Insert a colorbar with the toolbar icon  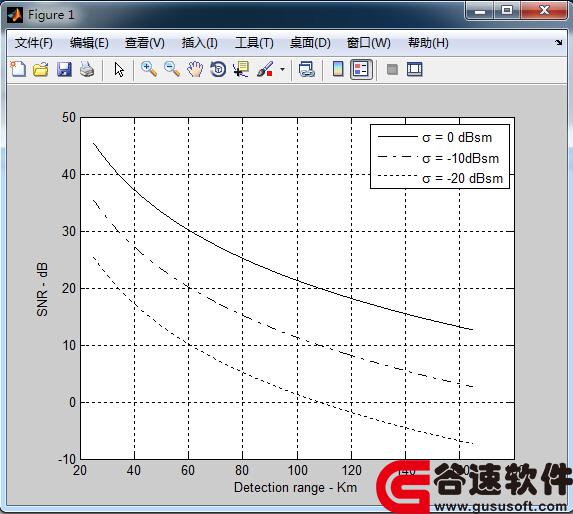coord(338,69)
